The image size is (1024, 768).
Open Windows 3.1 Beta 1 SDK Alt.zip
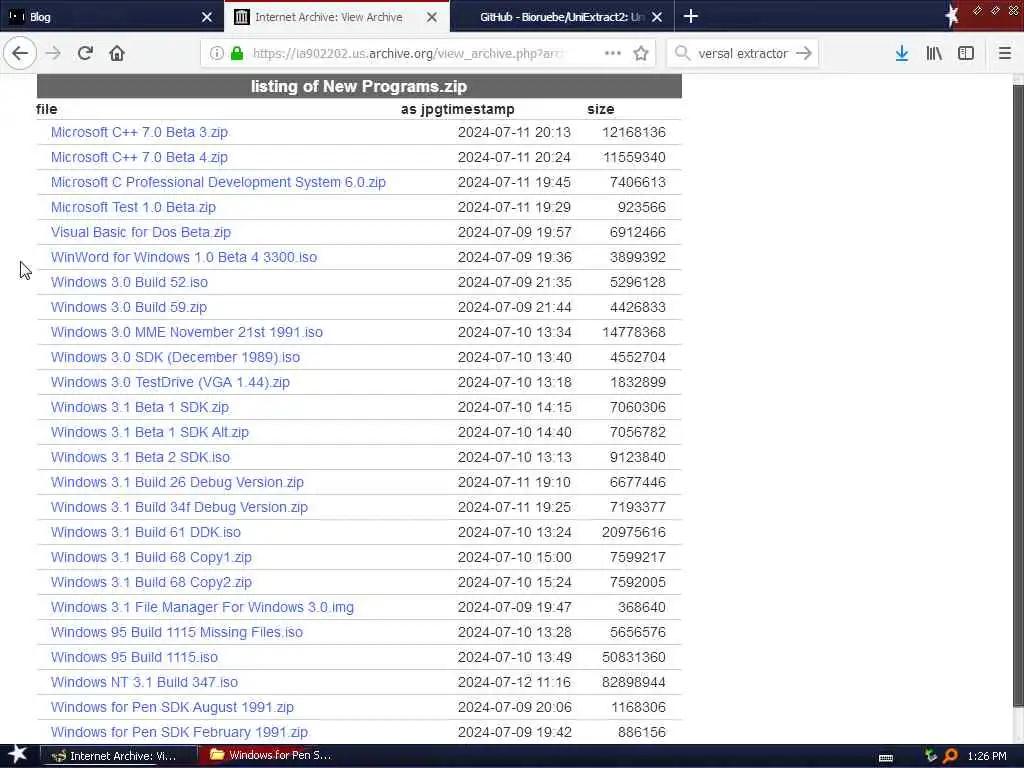tap(150, 432)
